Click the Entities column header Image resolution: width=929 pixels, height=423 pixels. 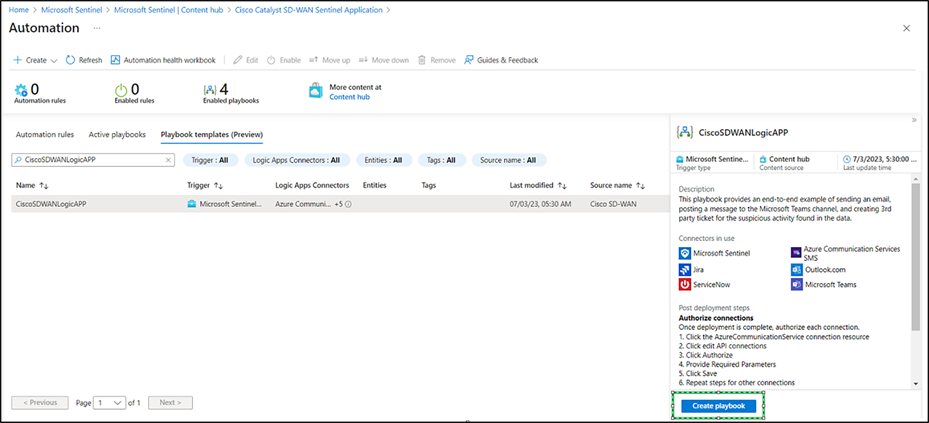[x=374, y=185]
